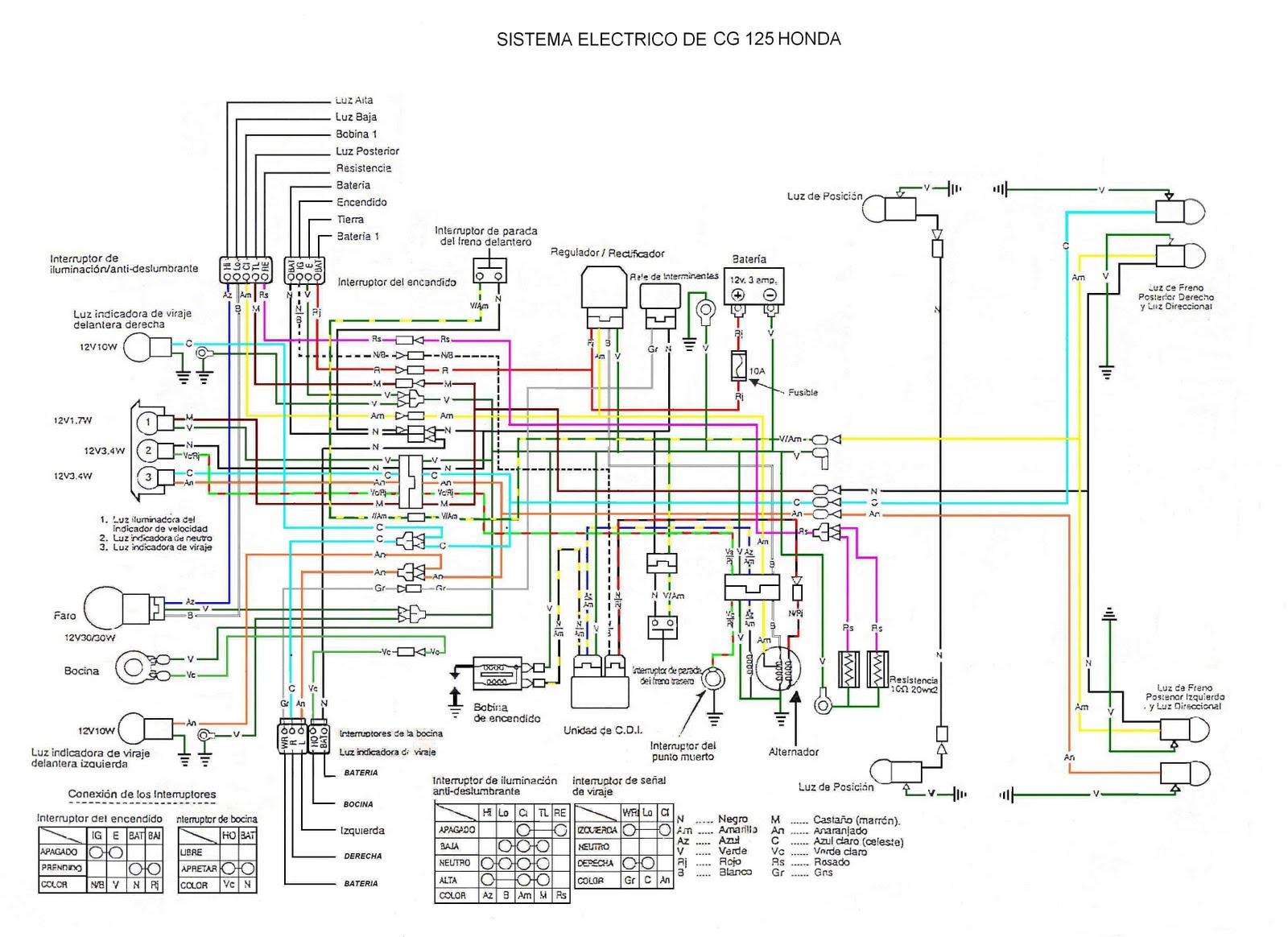Viewport: 1288px width, 937px height.
Task: Click the Hi Lo Ci TL RE lighting switch connector
Action: coord(246,270)
